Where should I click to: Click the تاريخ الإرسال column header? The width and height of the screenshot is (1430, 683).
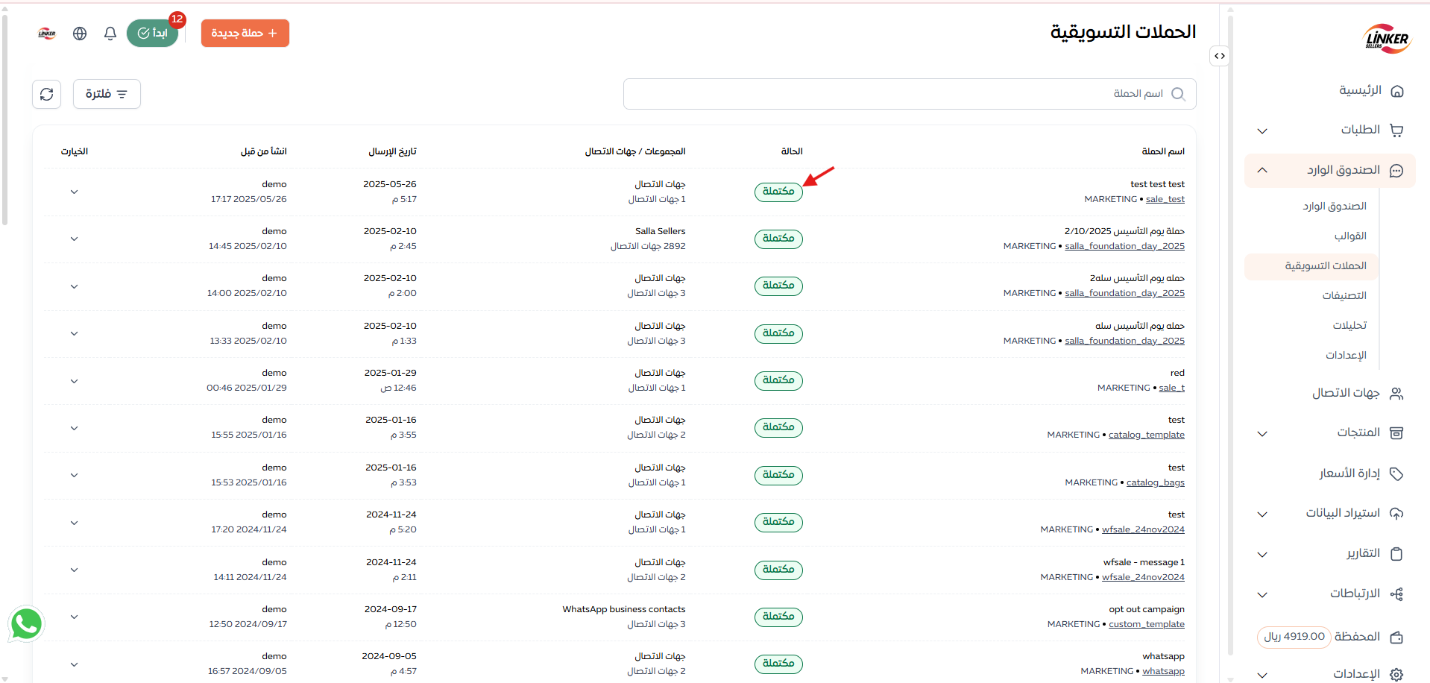pos(393,152)
